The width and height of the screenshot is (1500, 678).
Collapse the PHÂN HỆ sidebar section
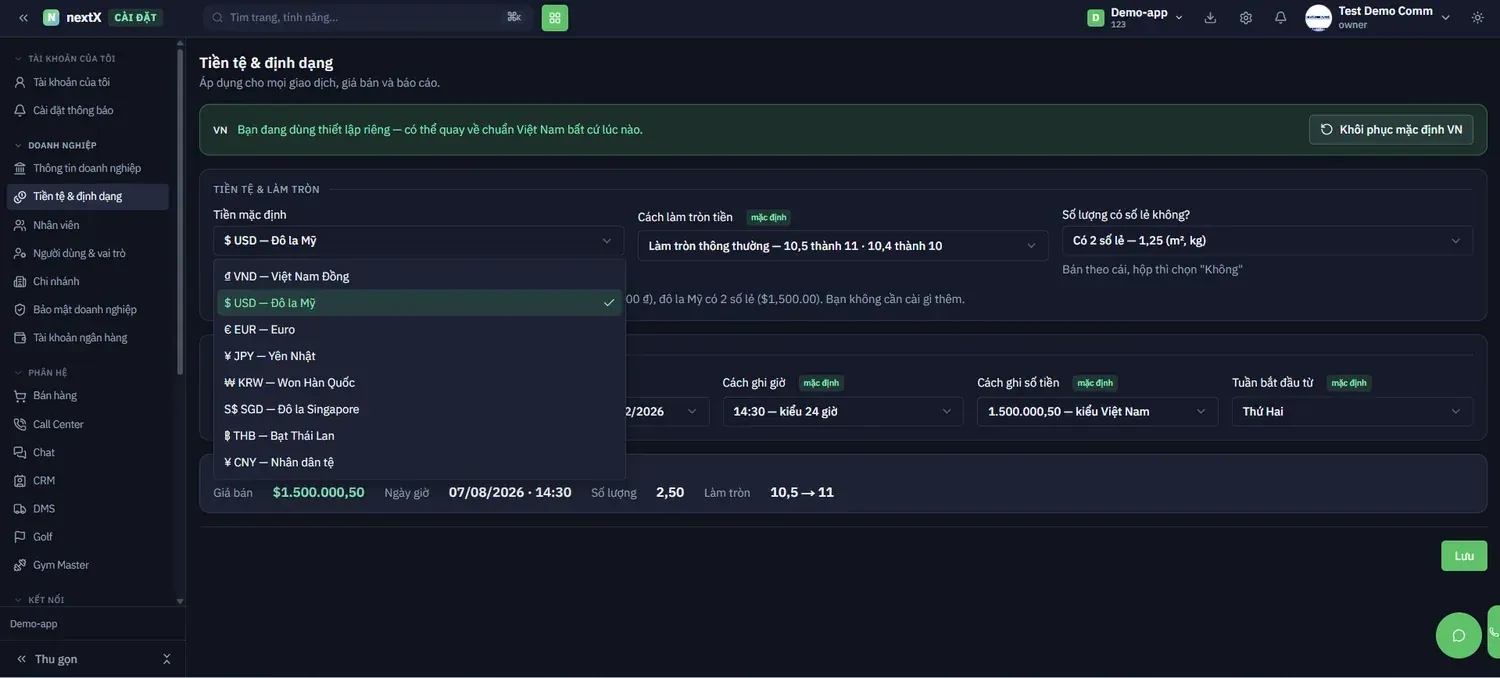click(41, 373)
